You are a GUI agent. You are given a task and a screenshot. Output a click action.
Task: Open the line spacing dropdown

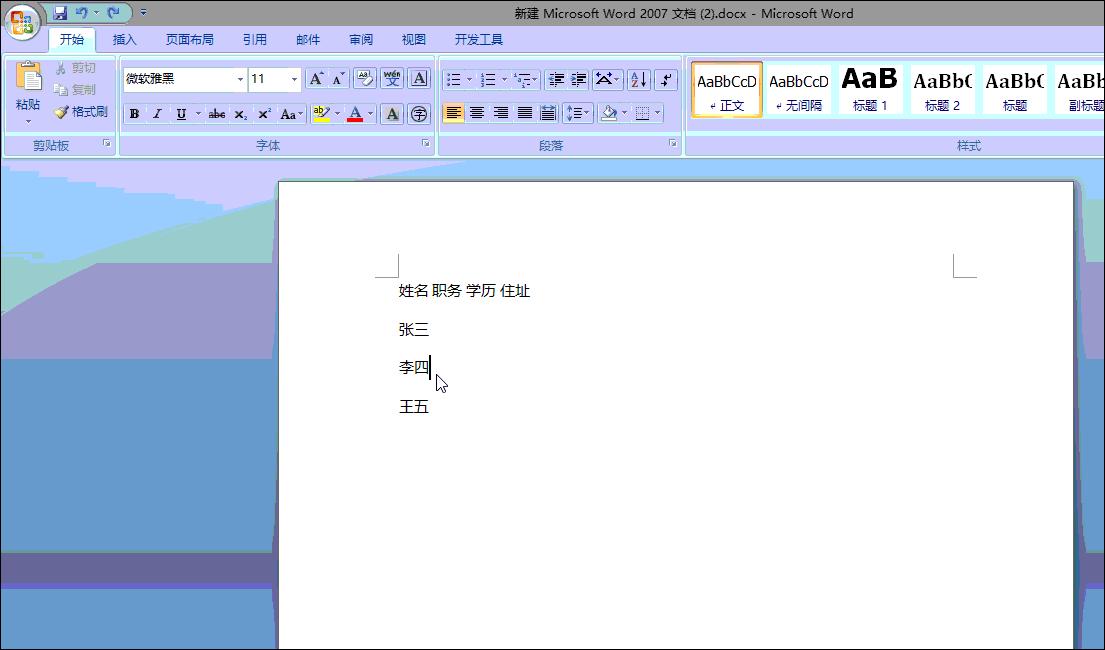click(x=577, y=113)
